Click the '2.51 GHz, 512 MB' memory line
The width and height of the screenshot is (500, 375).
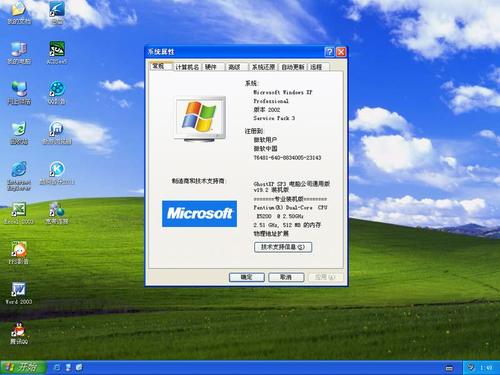click(x=287, y=225)
